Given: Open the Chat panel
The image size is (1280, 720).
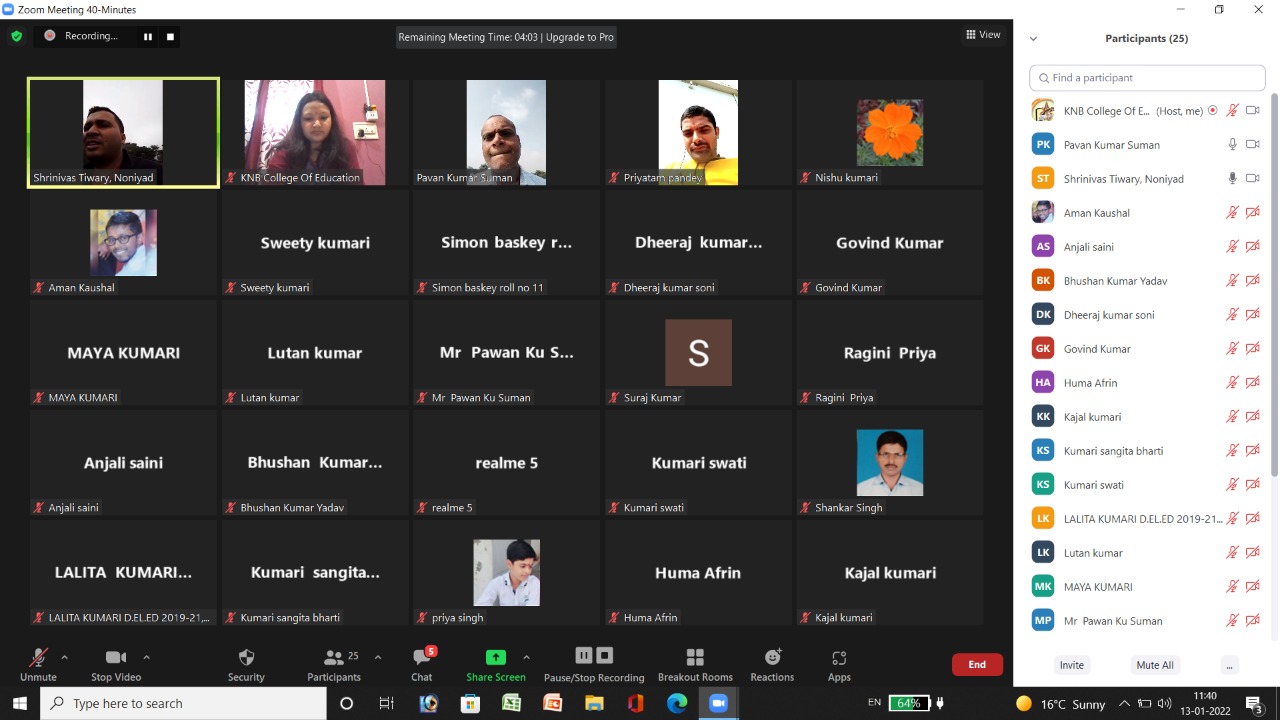Looking at the screenshot, I should (422, 664).
